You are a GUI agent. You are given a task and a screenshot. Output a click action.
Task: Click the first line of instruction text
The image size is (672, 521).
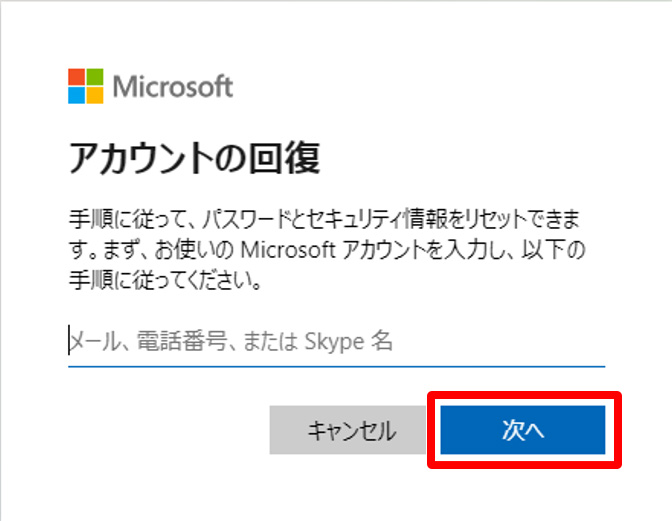pos(325,217)
